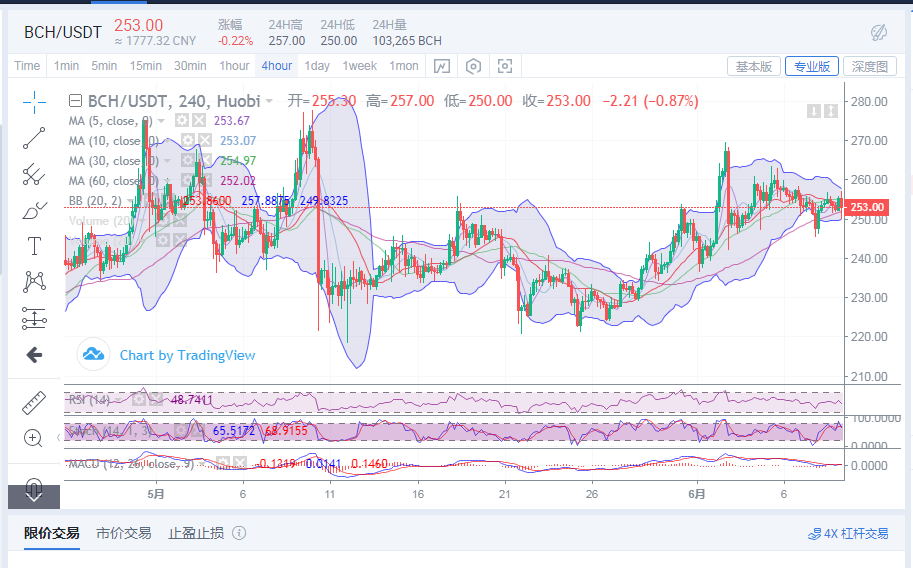Select the Text annotation tool

pos(34,246)
